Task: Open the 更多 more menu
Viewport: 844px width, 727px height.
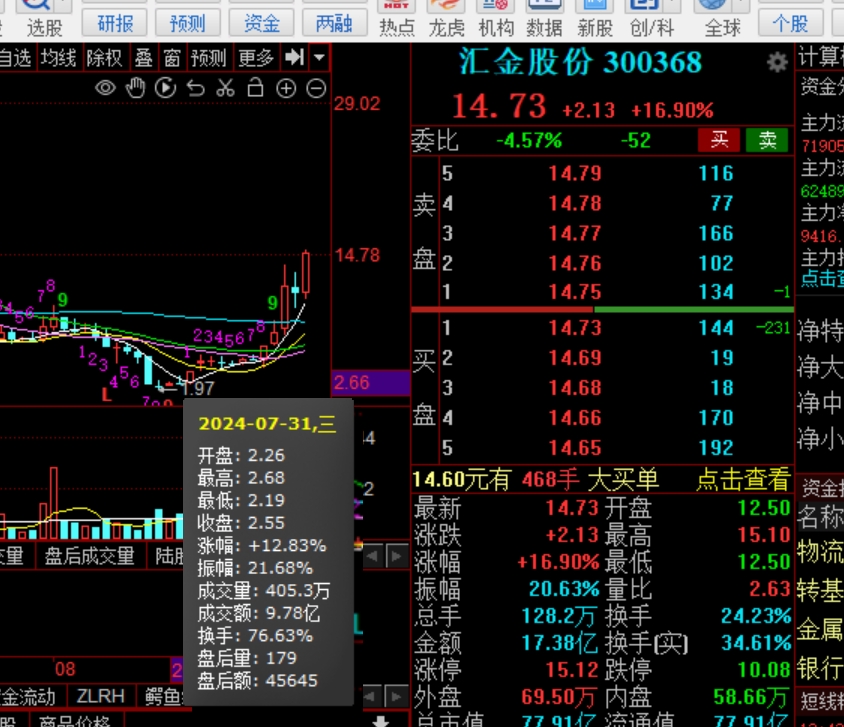Action: (256, 58)
